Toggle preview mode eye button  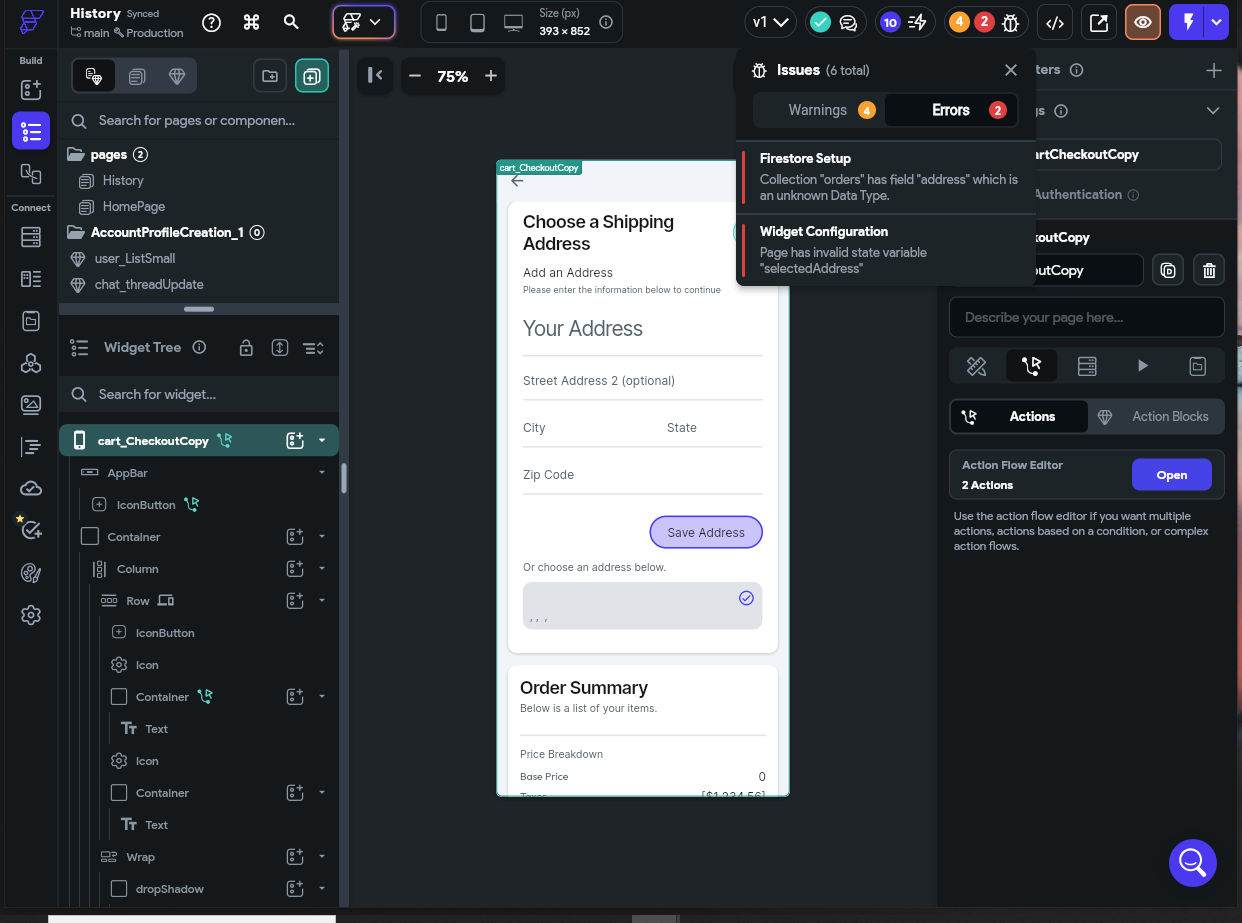(x=1142, y=22)
